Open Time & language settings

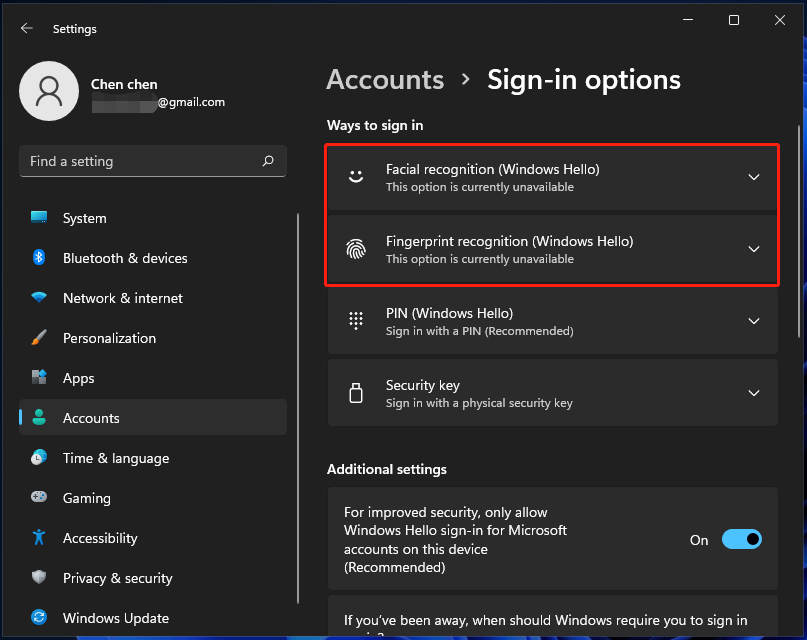coord(153,458)
